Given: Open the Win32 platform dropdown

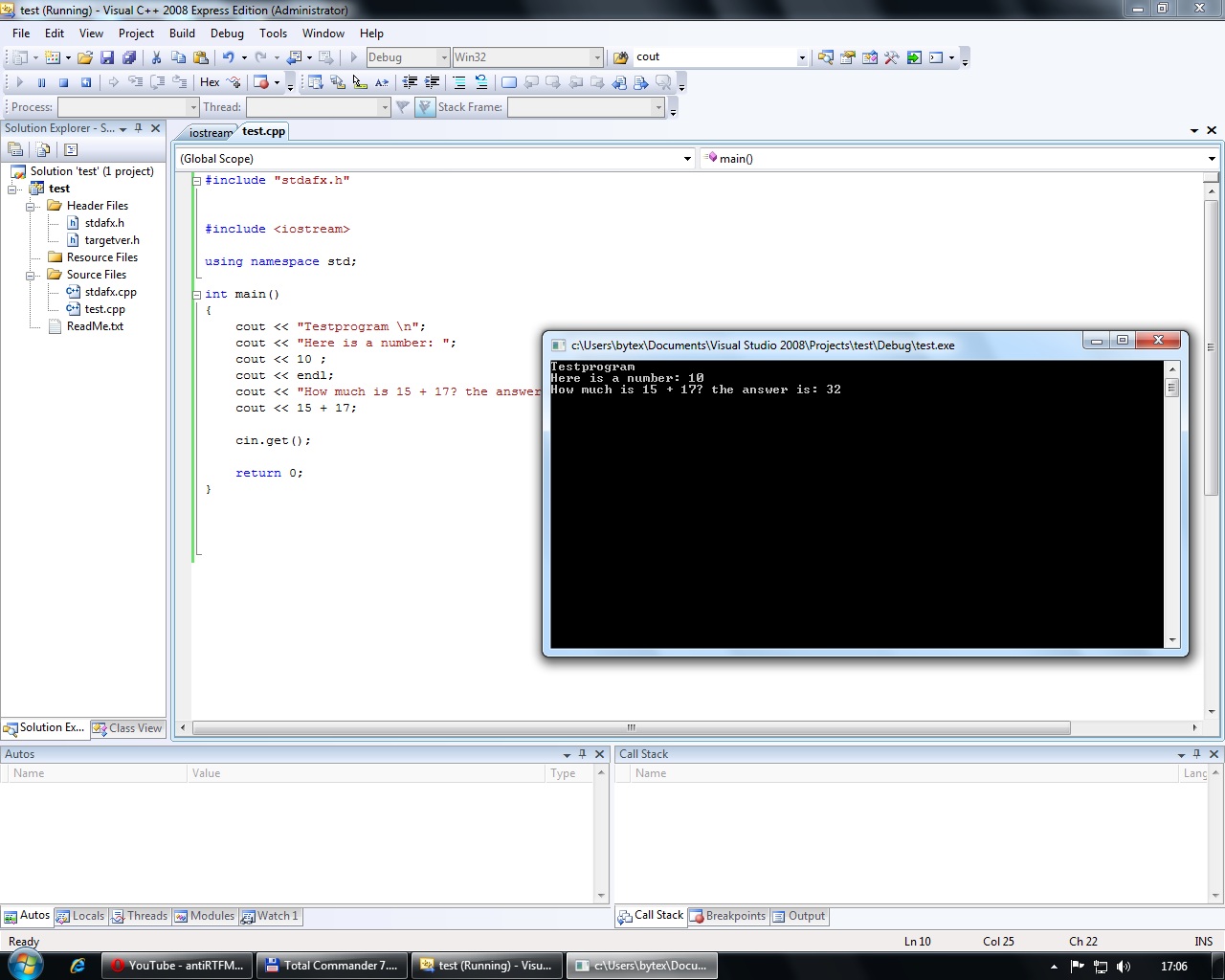Looking at the screenshot, I should click(x=597, y=57).
